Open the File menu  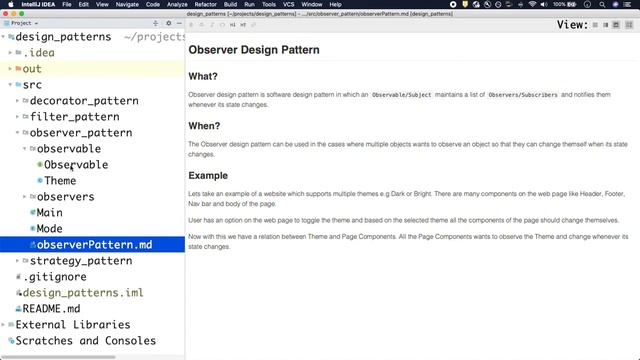[67, 4]
